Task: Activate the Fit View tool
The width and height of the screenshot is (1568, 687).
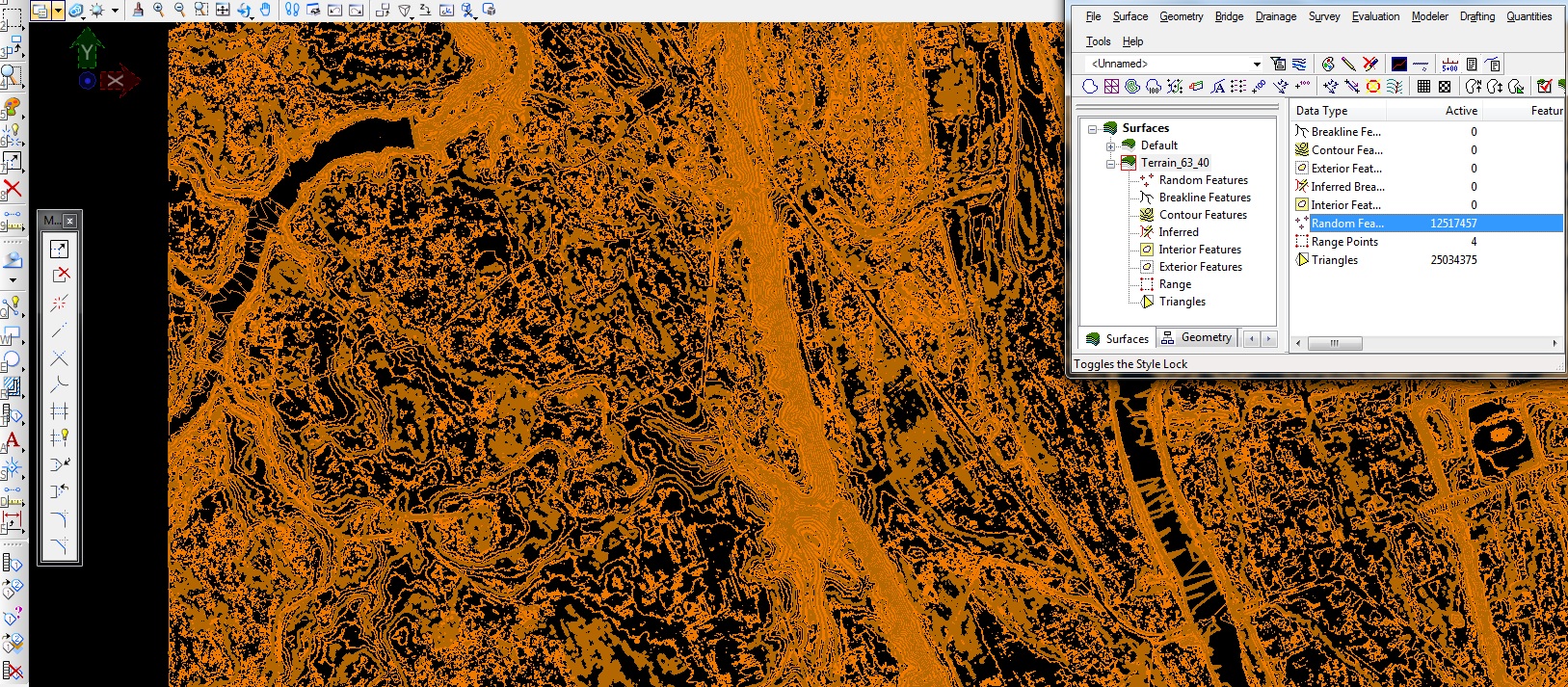Action: coord(223,10)
